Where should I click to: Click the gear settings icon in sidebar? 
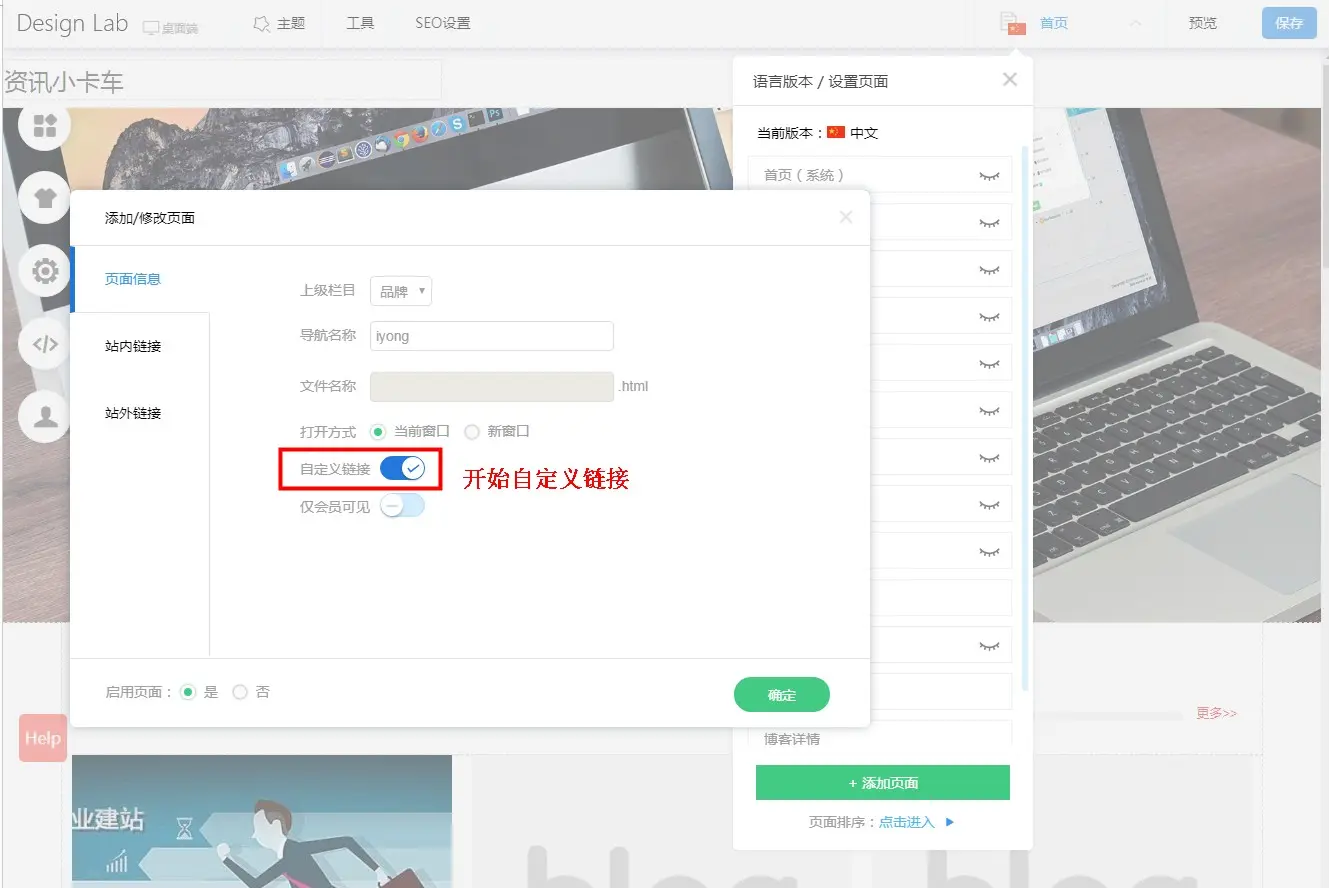click(x=45, y=271)
